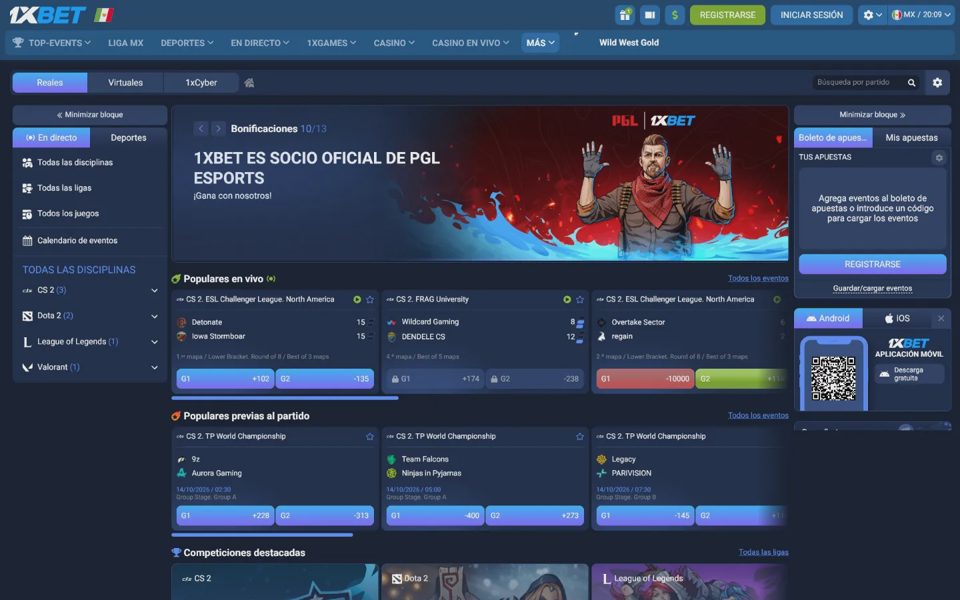Viewport: 960px width, 600px height.
Task: Open bet slip settings gear icon
Action: [939, 157]
